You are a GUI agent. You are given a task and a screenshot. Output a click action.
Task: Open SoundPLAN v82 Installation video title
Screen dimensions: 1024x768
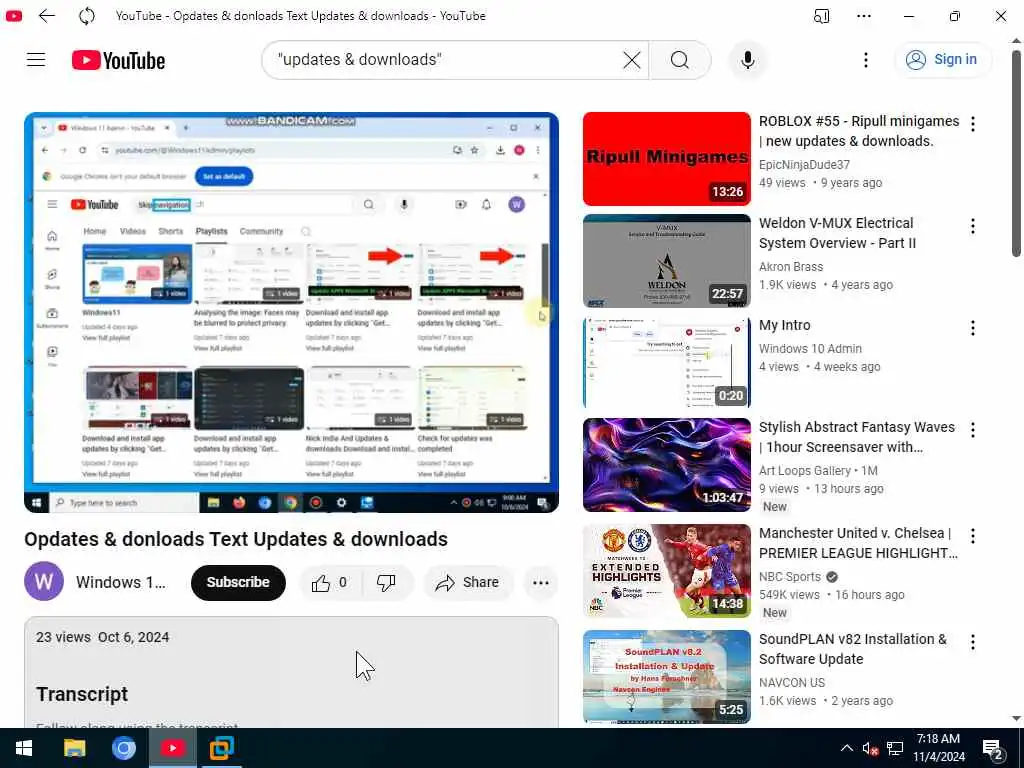(853, 648)
